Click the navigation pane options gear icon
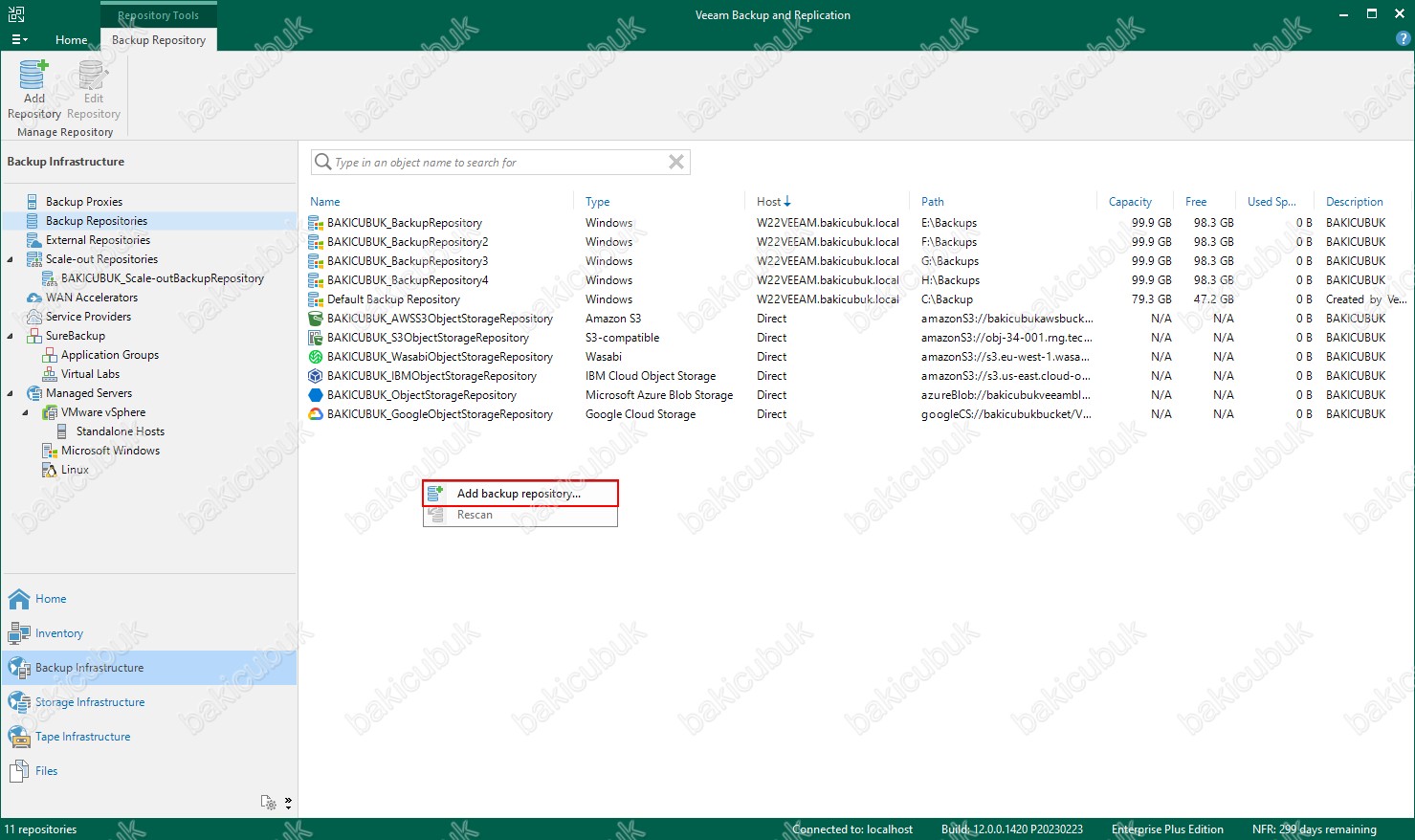This screenshot has height=840, width=1415. [269, 803]
